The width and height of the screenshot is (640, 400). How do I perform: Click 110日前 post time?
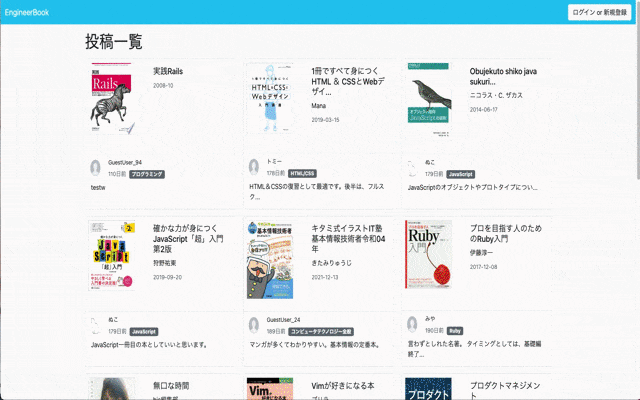(x=117, y=174)
